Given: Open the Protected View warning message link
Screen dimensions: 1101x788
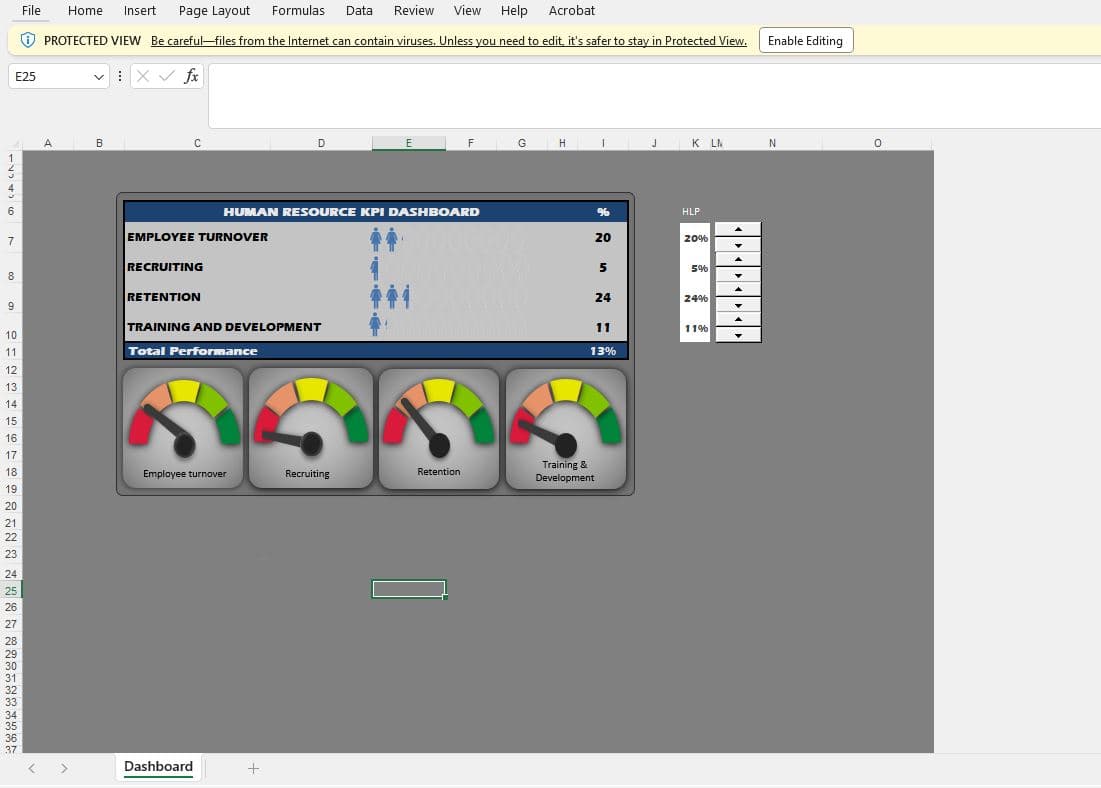Looking at the screenshot, I should pyautogui.click(x=449, y=41).
